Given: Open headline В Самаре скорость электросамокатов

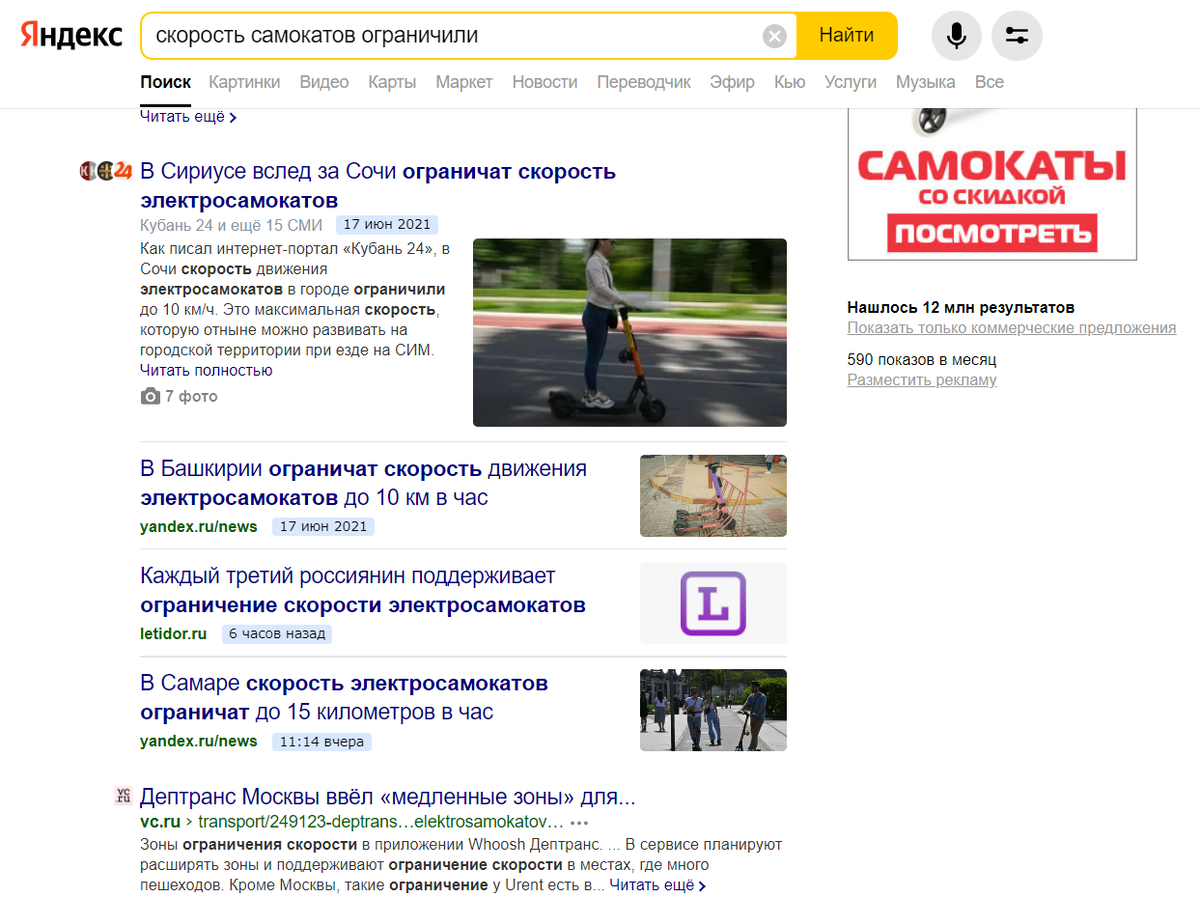Looking at the screenshot, I should click(x=344, y=697).
